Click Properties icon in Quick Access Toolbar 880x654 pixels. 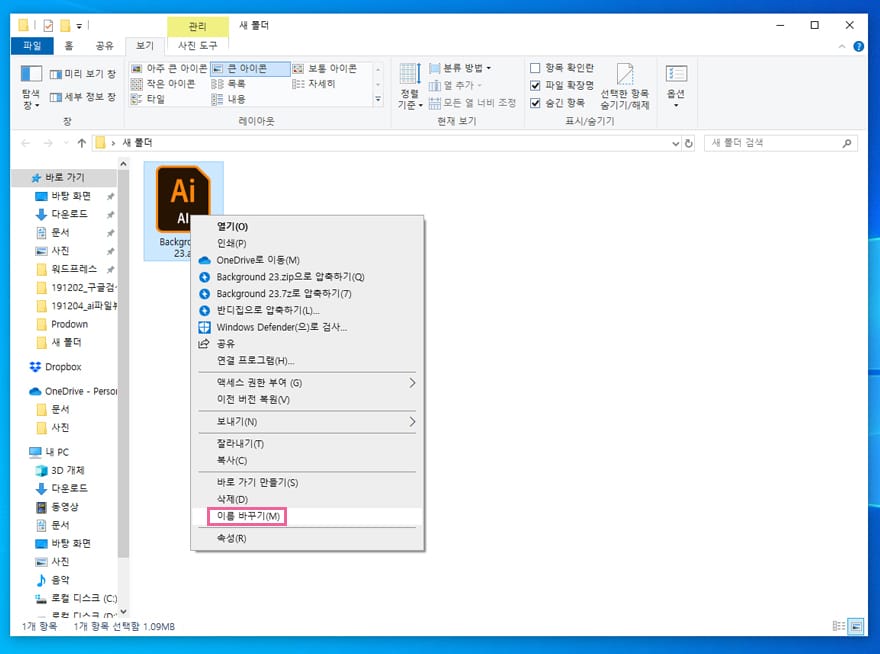click(x=49, y=25)
